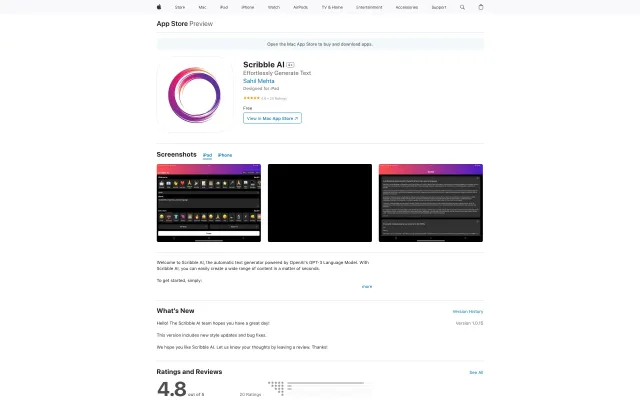This screenshot has height=400, width=640.
Task: Switch to the iPad screenshots tab
Action: coord(207,155)
